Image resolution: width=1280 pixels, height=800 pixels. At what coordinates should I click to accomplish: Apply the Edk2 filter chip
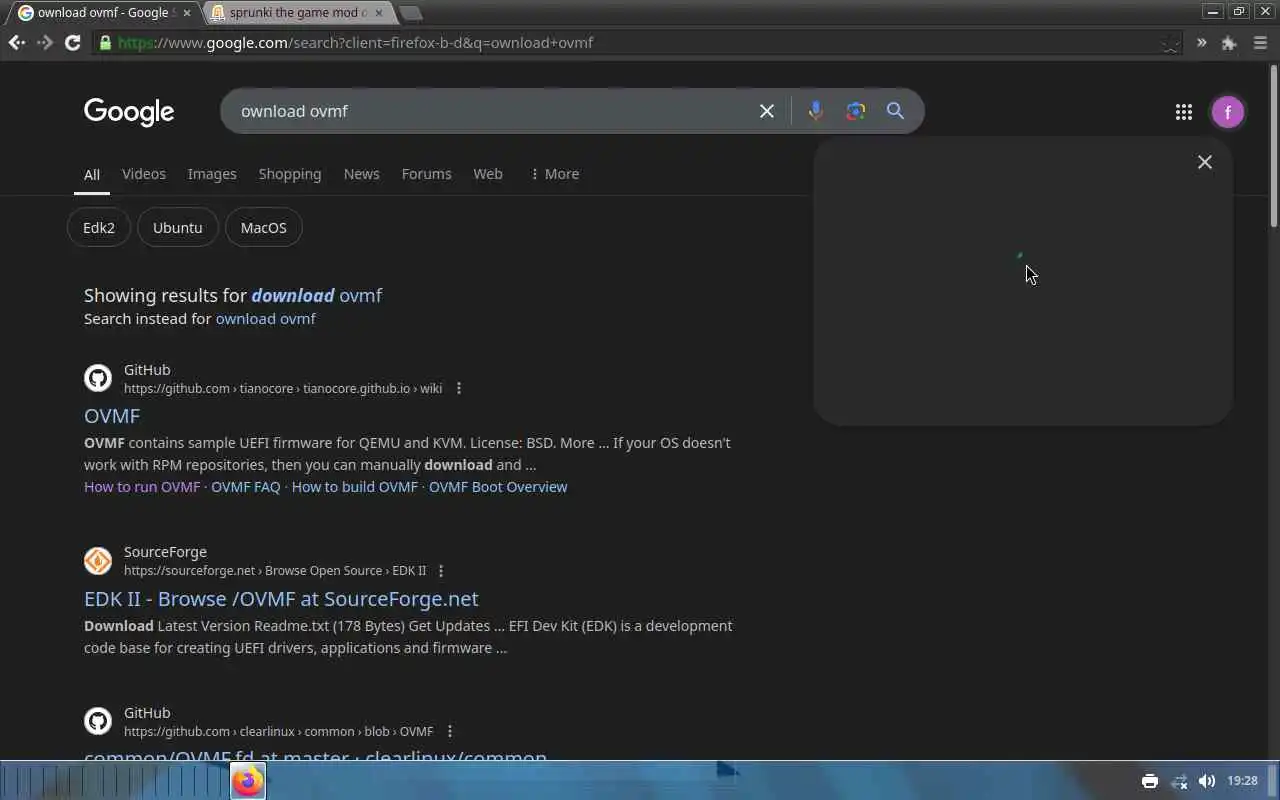(99, 228)
